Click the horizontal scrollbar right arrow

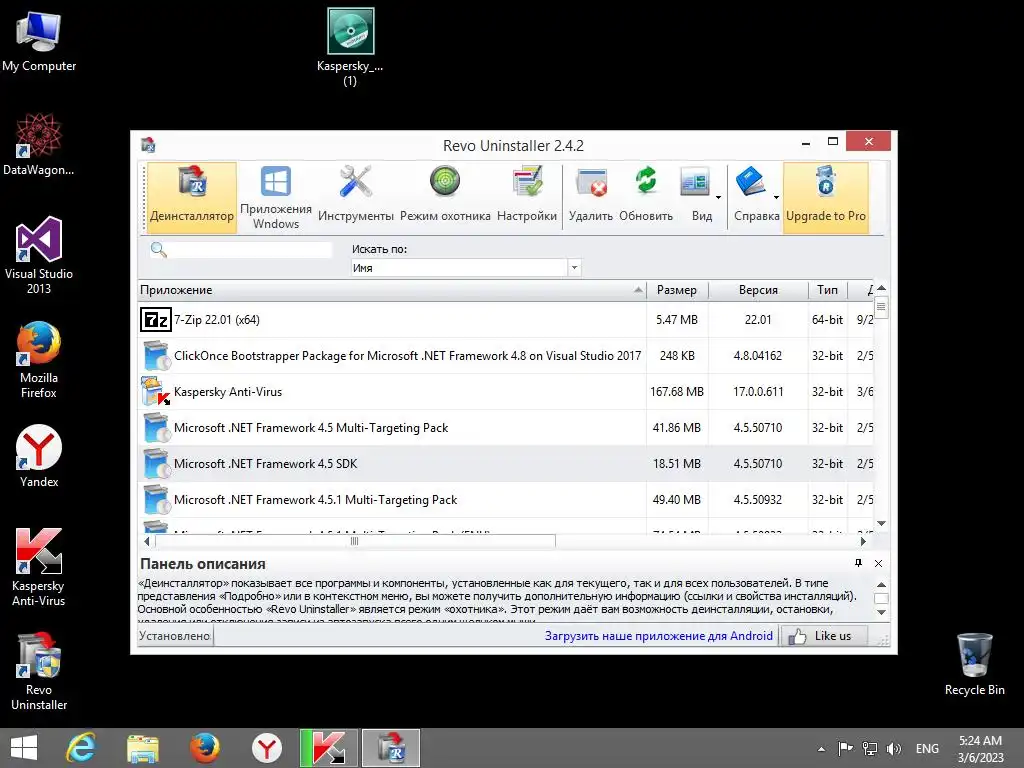tap(863, 541)
